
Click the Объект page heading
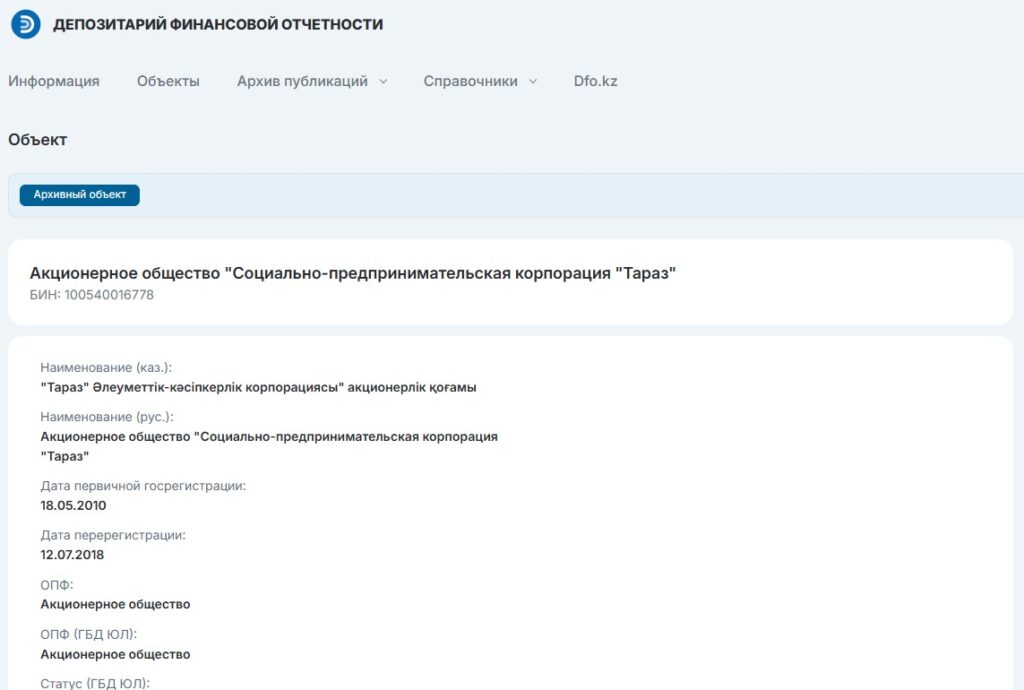pos(37,140)
